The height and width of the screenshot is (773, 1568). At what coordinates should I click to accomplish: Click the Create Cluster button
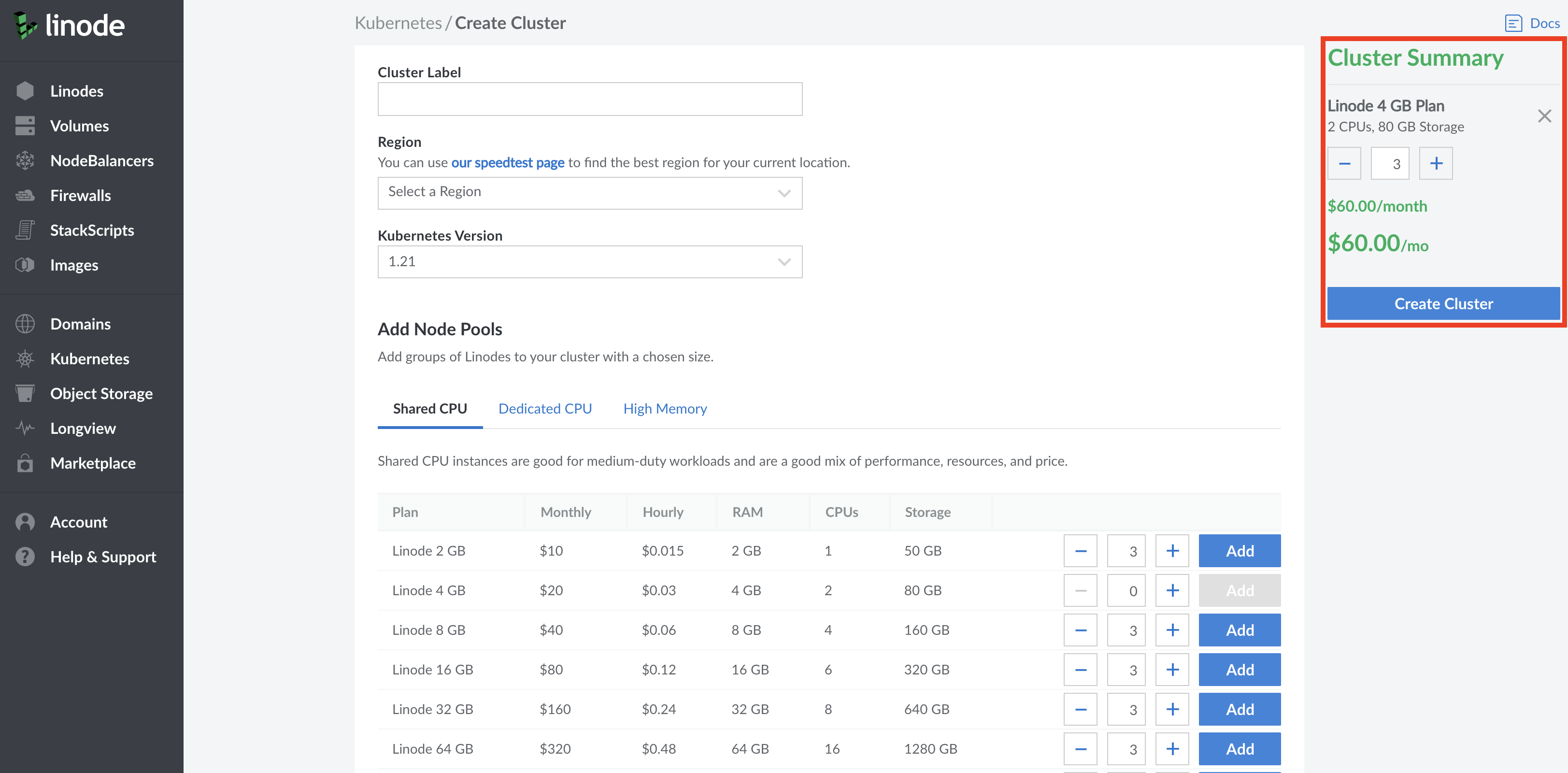click(1443, 303)
